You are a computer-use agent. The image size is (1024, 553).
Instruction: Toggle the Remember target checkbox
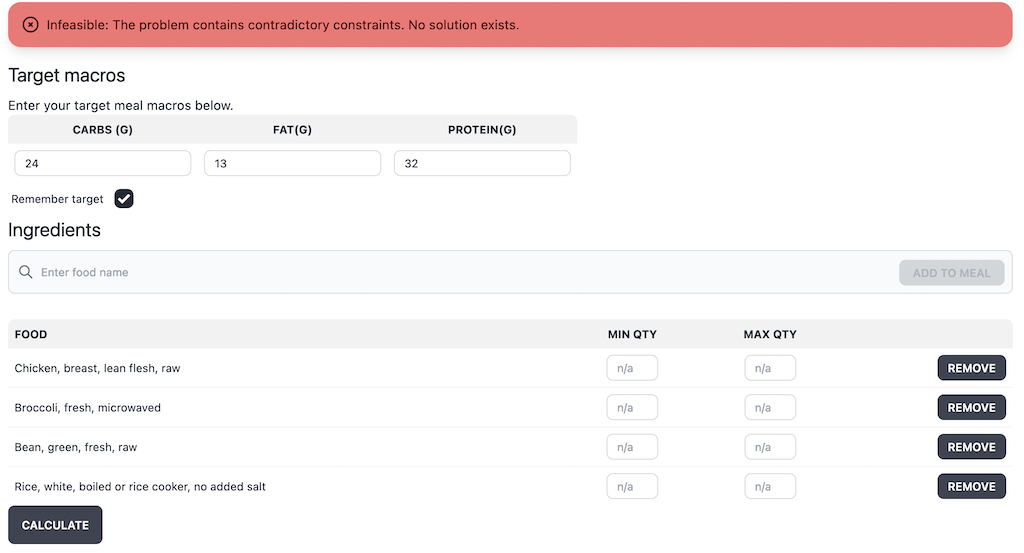124,199
